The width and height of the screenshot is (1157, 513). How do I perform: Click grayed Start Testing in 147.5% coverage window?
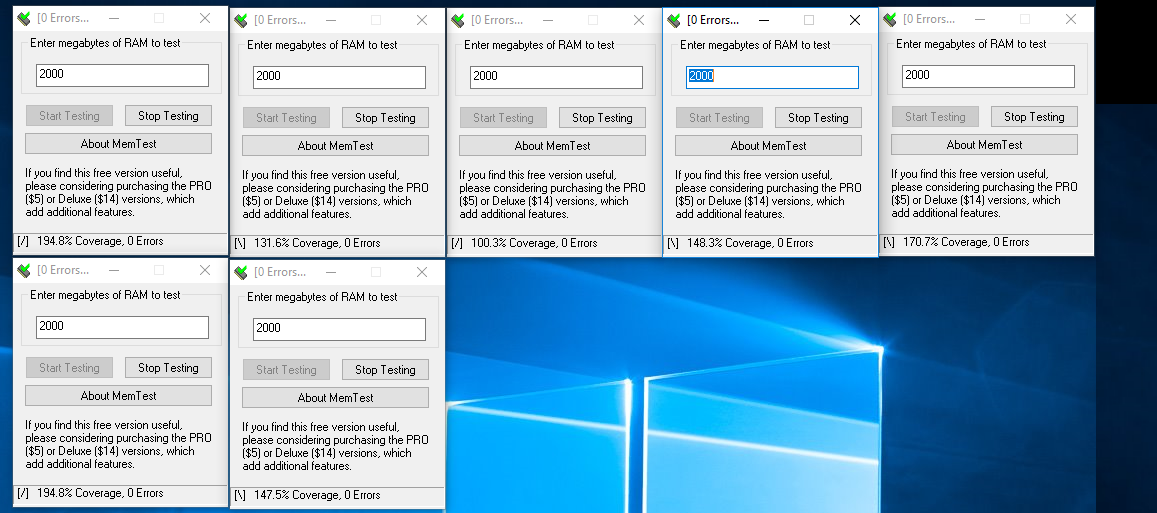(286, 370)
